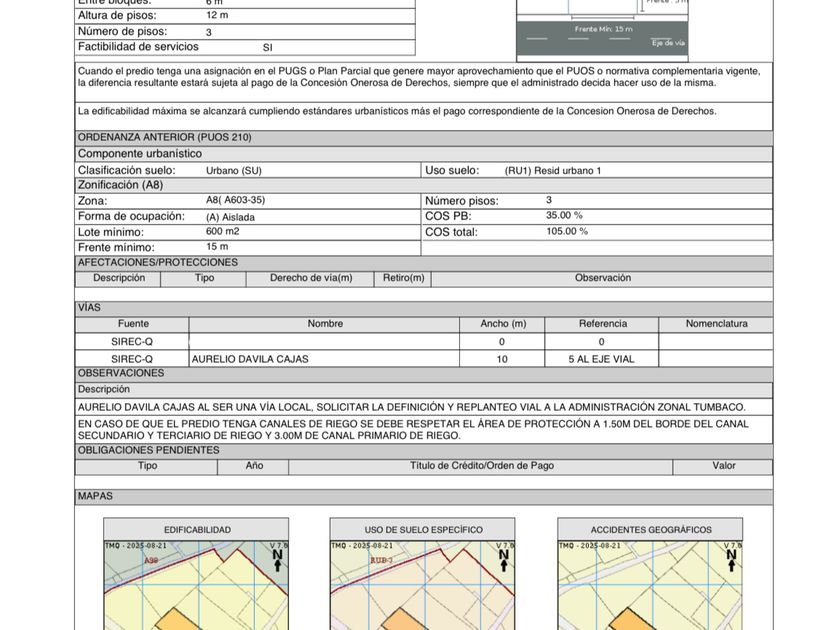Click the Ancho value '10' in Vías
840x630 pixels.
pos(501,359)
